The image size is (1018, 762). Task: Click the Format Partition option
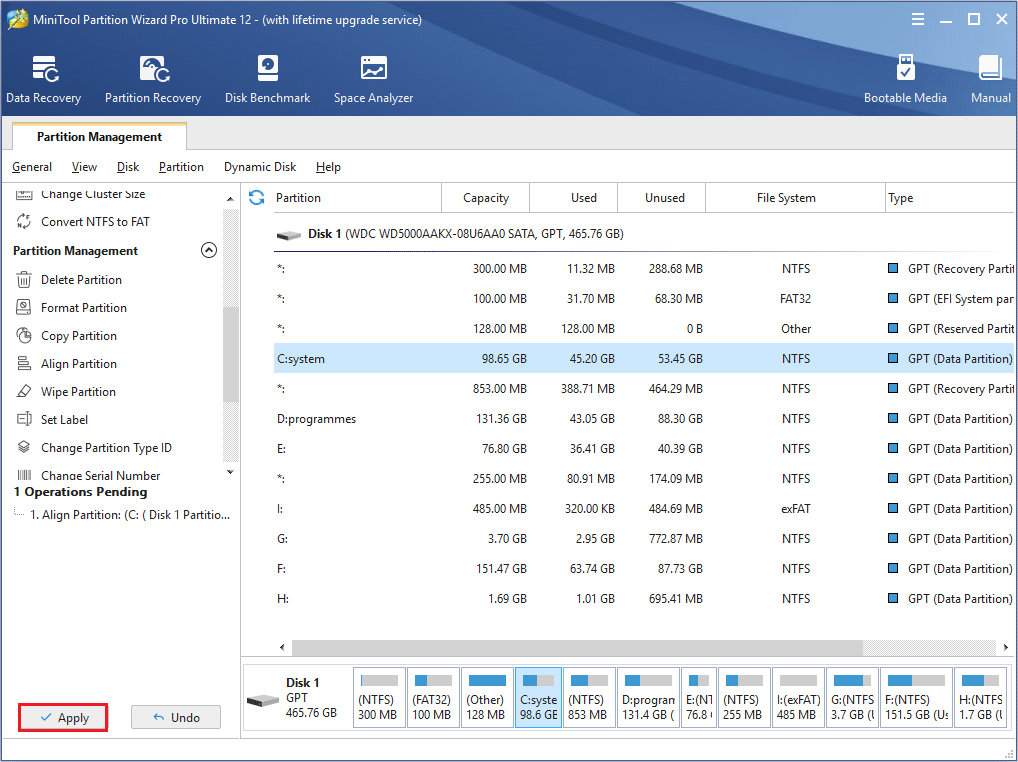click(84, 308)
